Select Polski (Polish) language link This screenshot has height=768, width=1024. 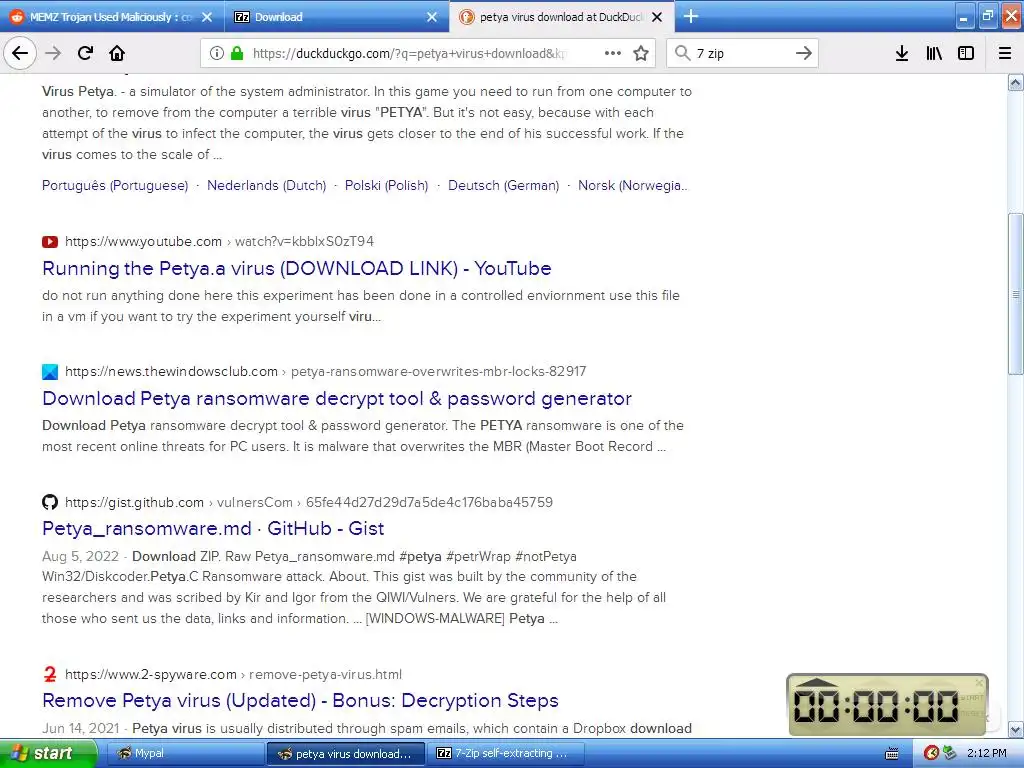(x=387, y=185)
